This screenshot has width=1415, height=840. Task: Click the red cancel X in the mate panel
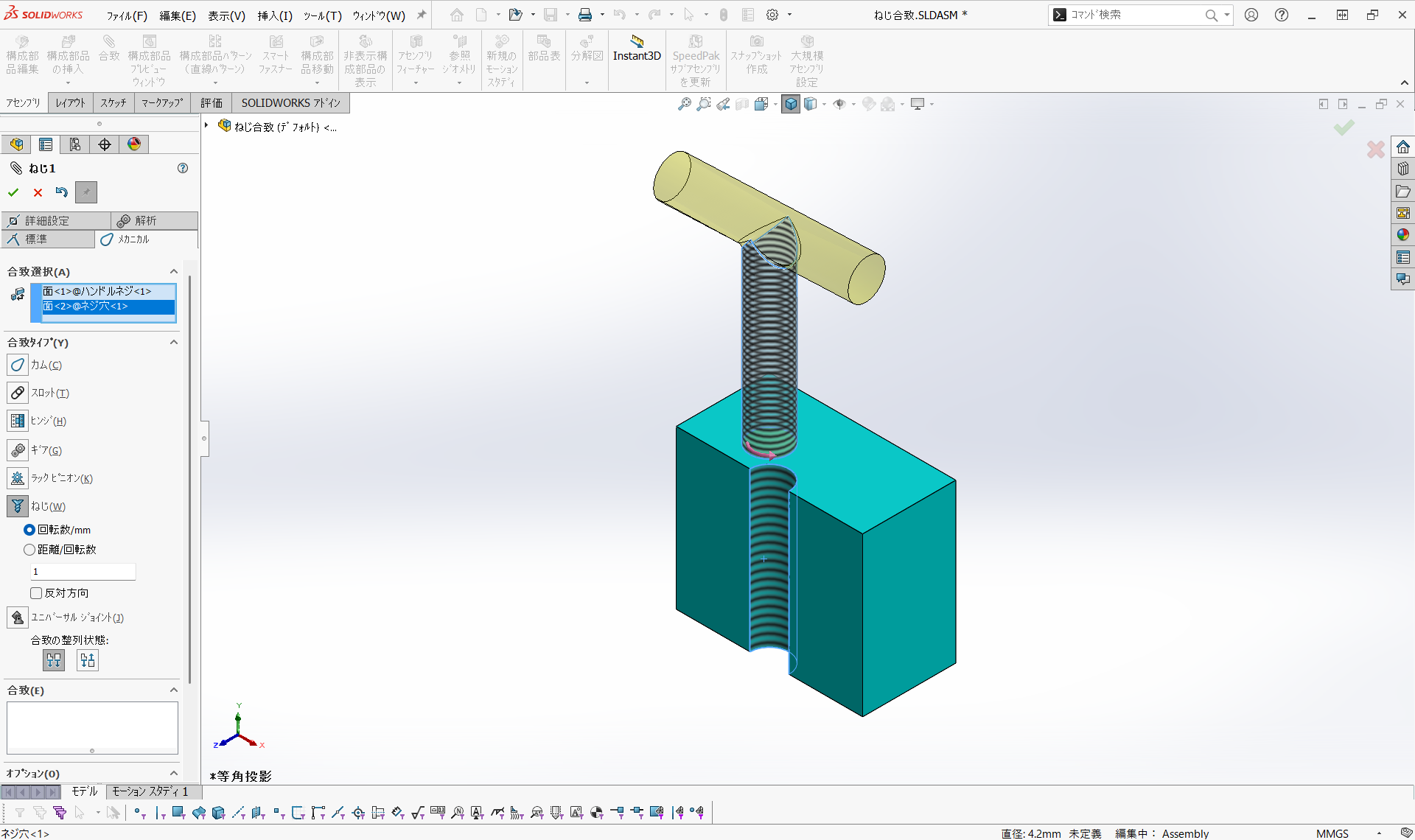pyautogui.click(x=38, y=192)
